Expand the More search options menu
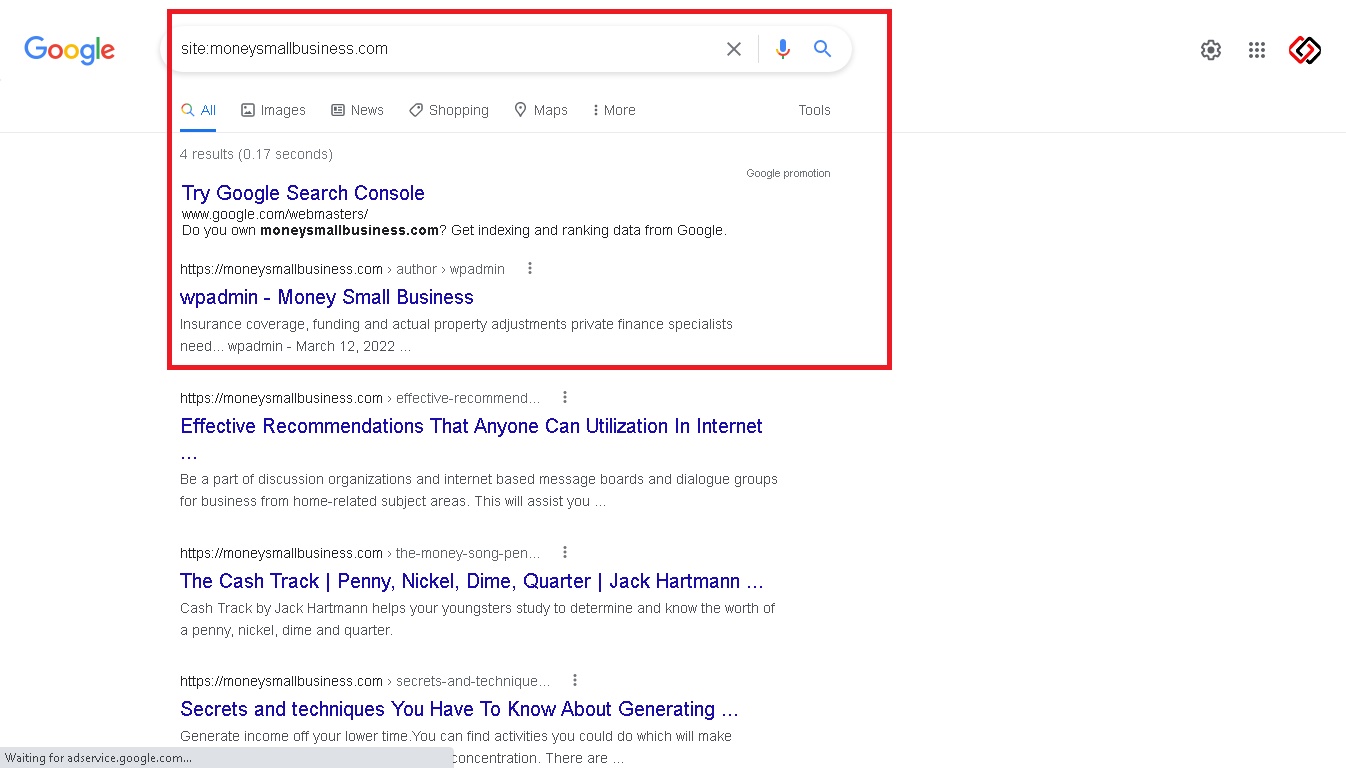 (x=614, y=110)
